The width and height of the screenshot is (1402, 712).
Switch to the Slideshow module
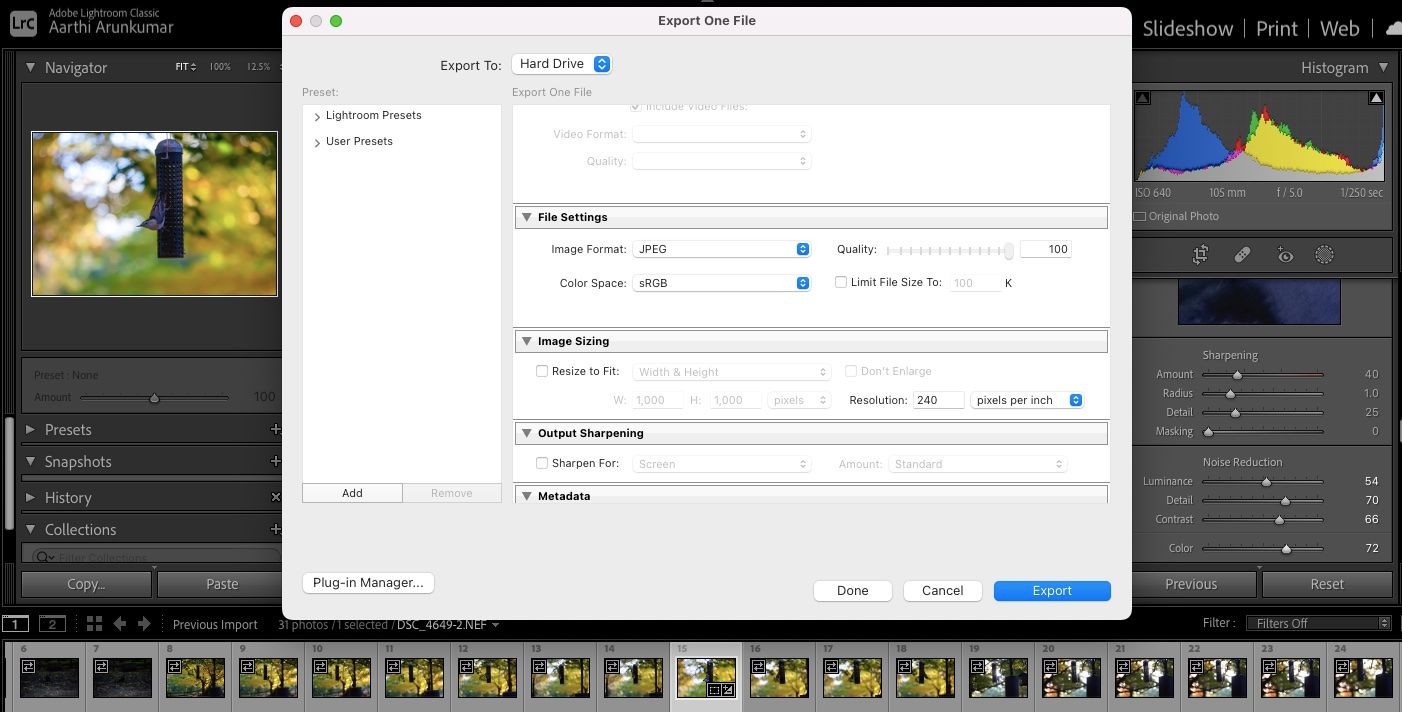click(x=1188, y=28)
